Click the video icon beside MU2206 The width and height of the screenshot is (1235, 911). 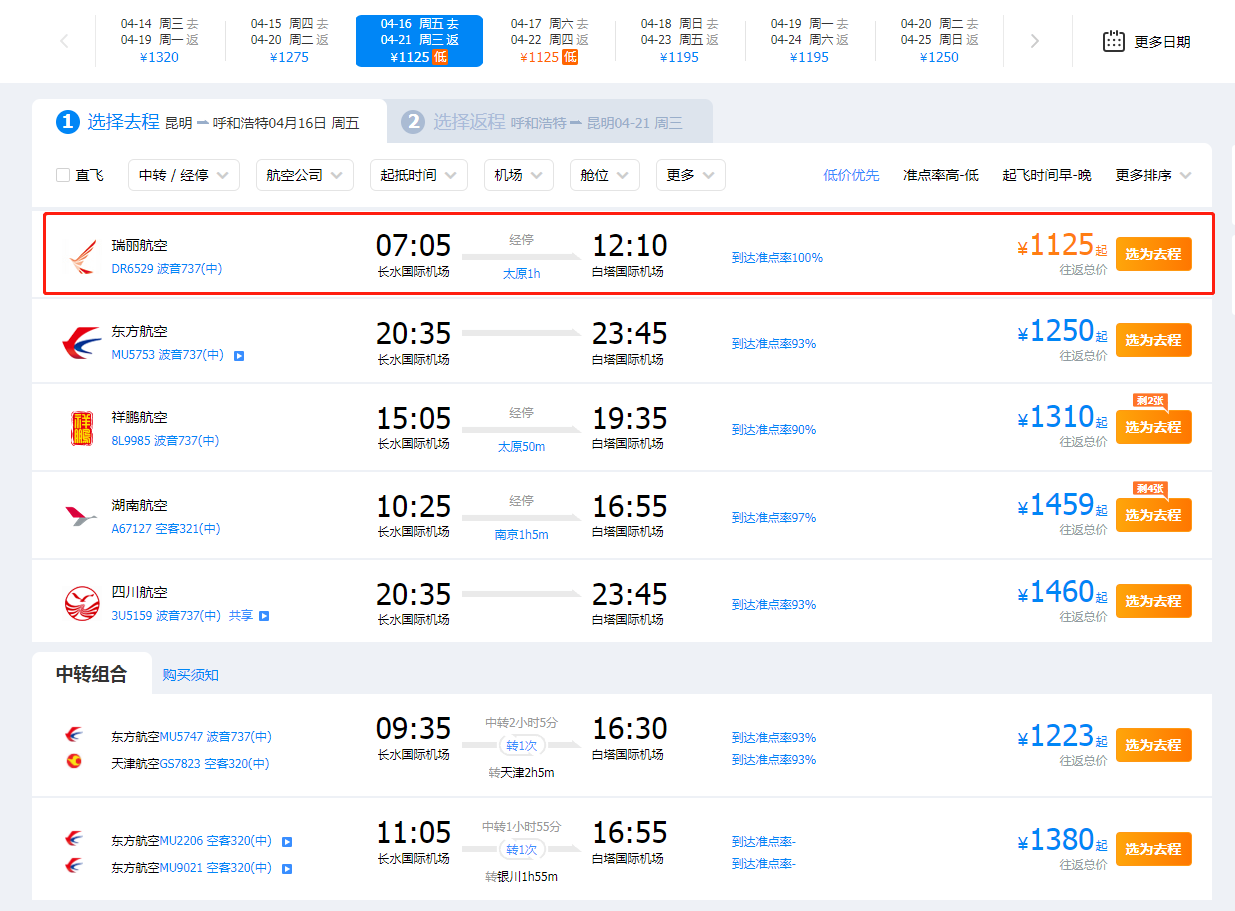(287, 842)
